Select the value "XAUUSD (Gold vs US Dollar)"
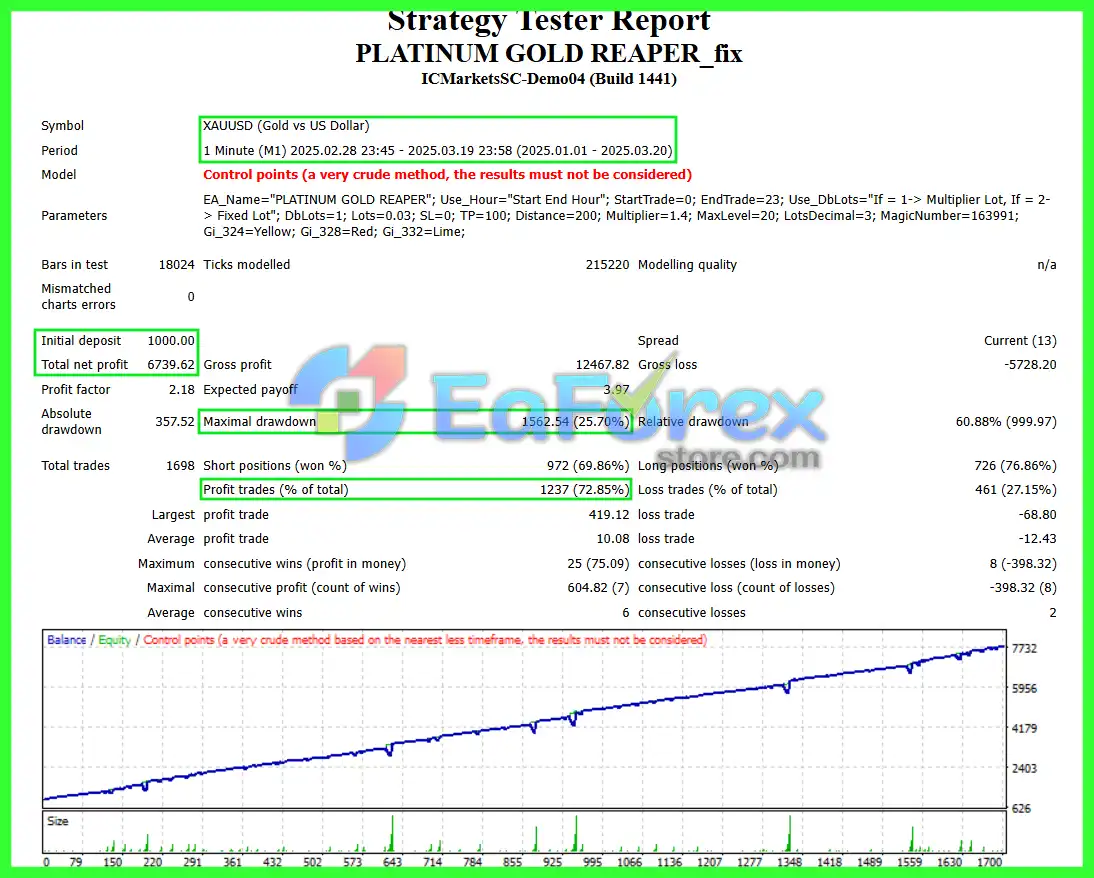Viewport: 1094px width, 878px height. 286,126
